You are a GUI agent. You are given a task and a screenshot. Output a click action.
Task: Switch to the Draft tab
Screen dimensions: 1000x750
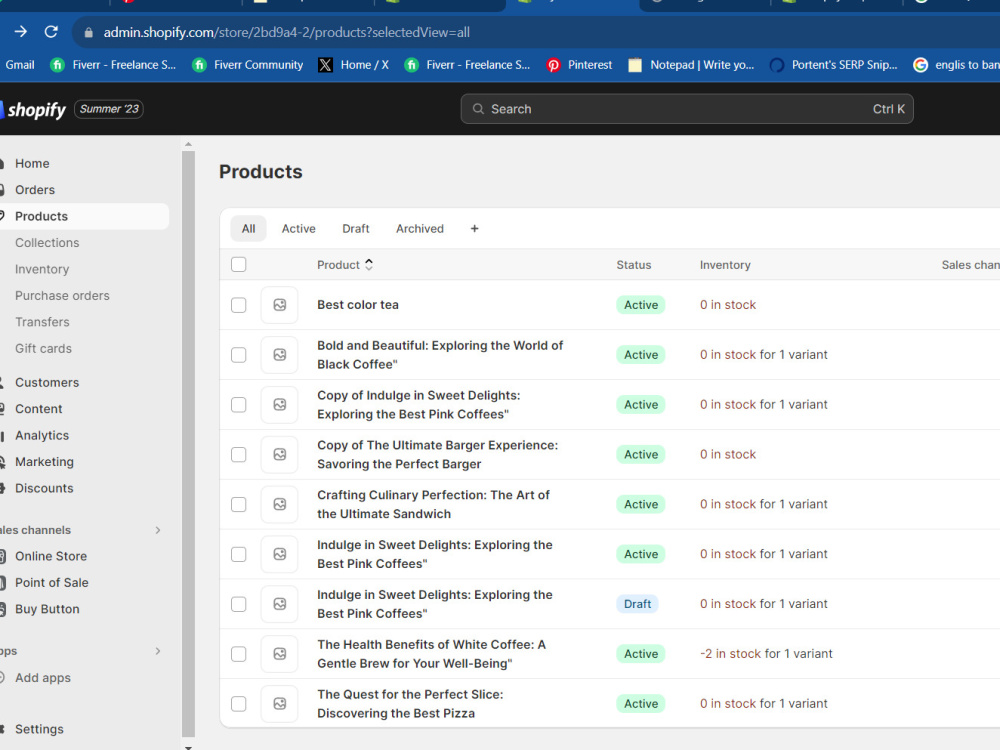(x=356, y=228)
